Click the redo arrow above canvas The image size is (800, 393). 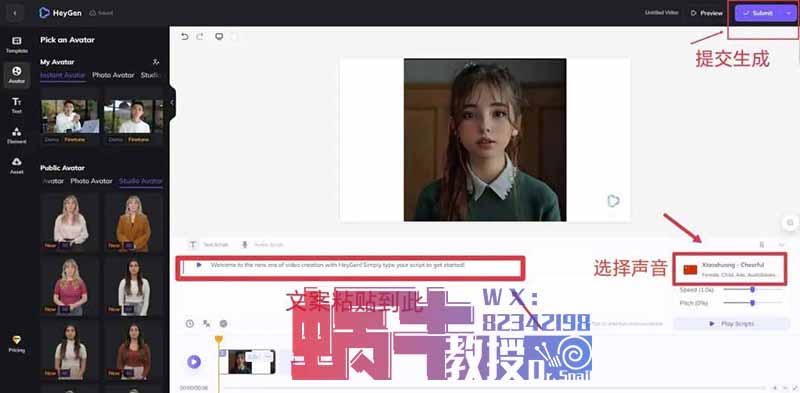click(200, 37)
